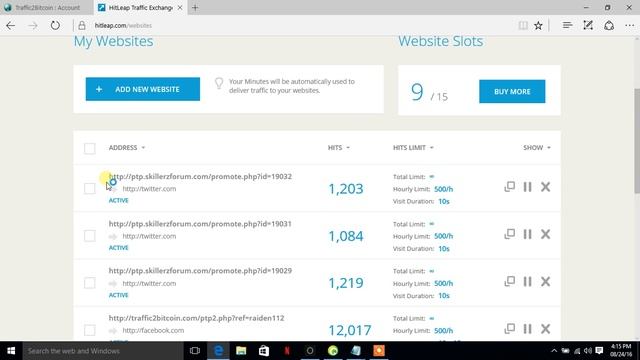Edit visit duration 10s for id=19032
This screenshot has height=360, width=640.
444,201
